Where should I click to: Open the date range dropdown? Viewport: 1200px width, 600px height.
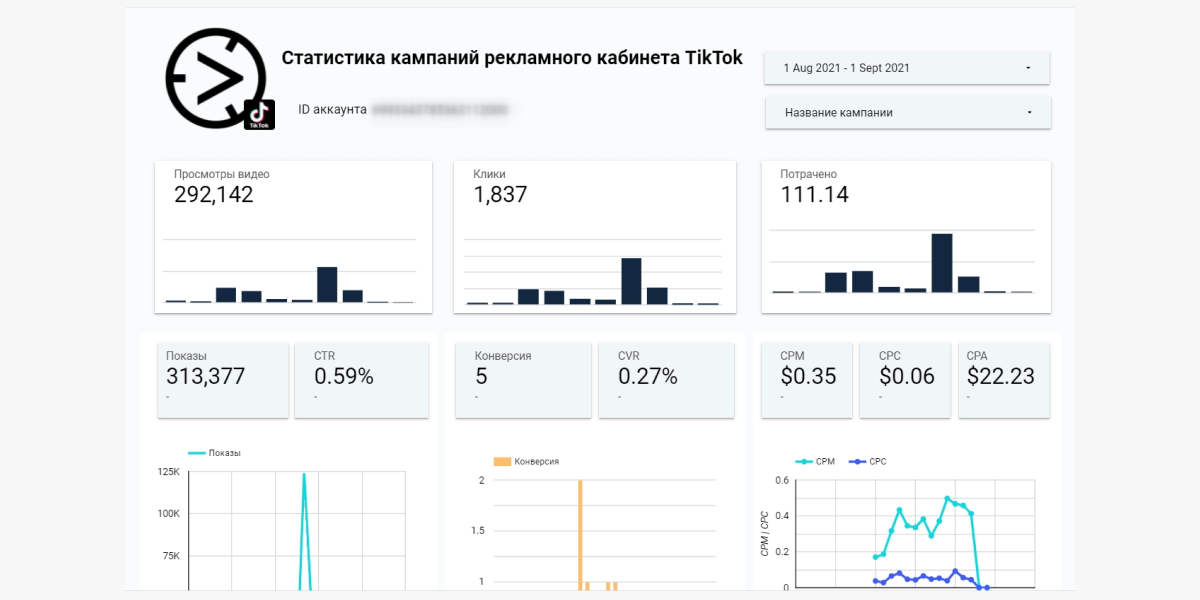(906, 68)
